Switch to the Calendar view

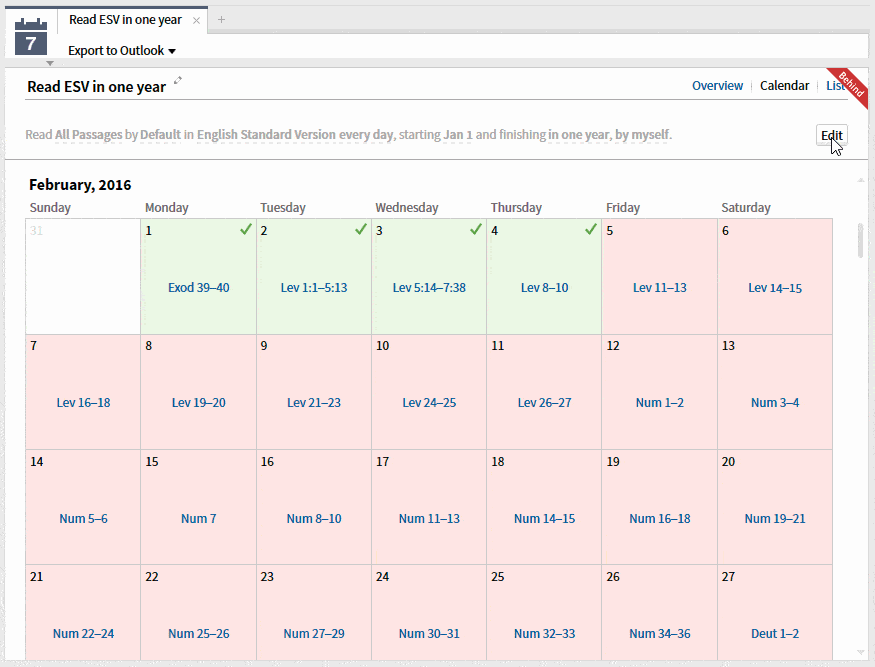pyautogui.click(x=785, y=86)
